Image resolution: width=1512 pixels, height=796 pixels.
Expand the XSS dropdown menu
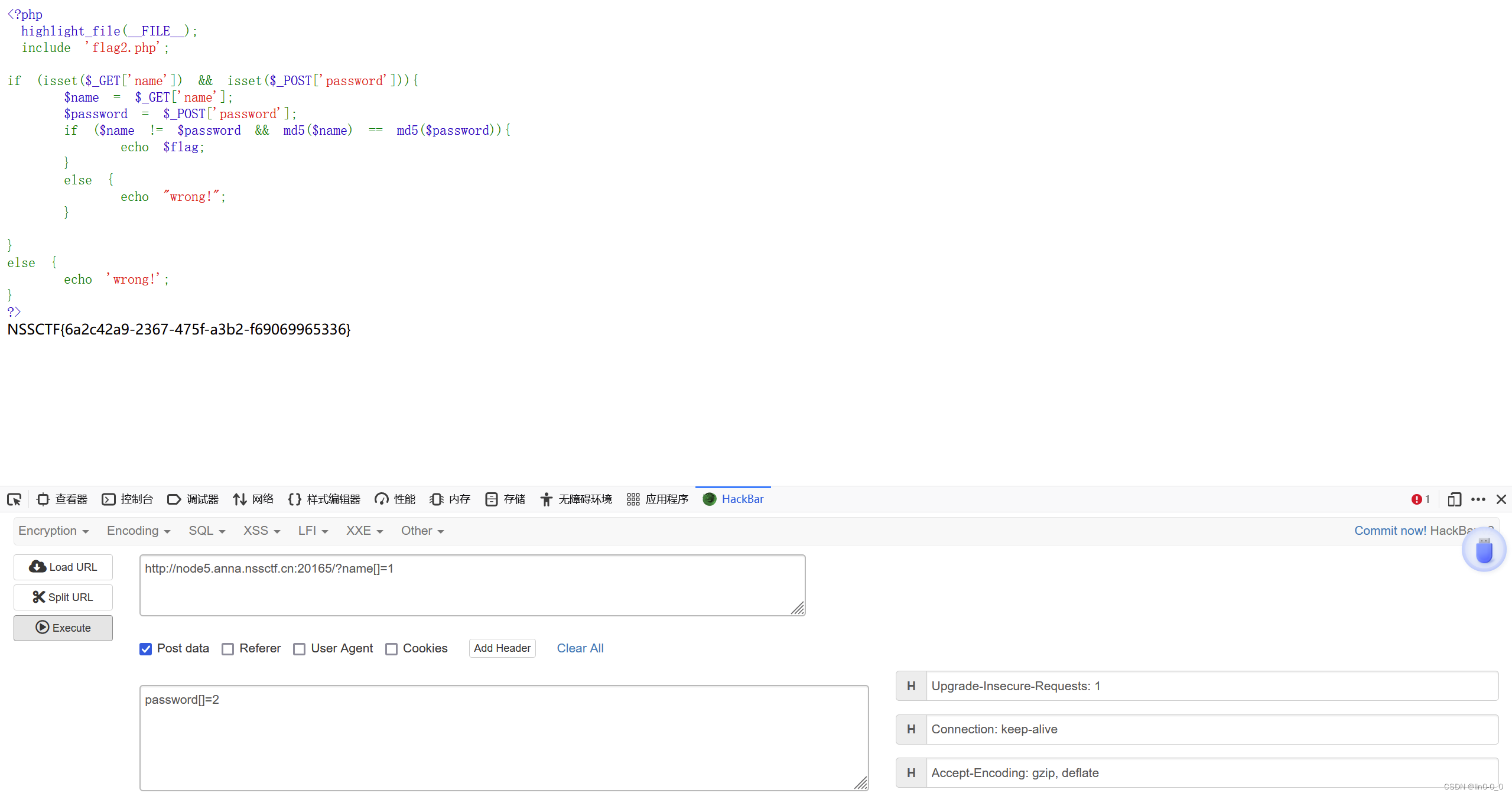tap(261, 531)
